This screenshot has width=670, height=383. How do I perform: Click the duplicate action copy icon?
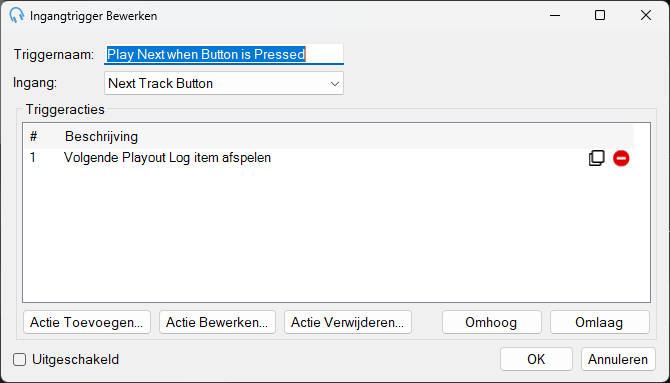click(597, 158)
